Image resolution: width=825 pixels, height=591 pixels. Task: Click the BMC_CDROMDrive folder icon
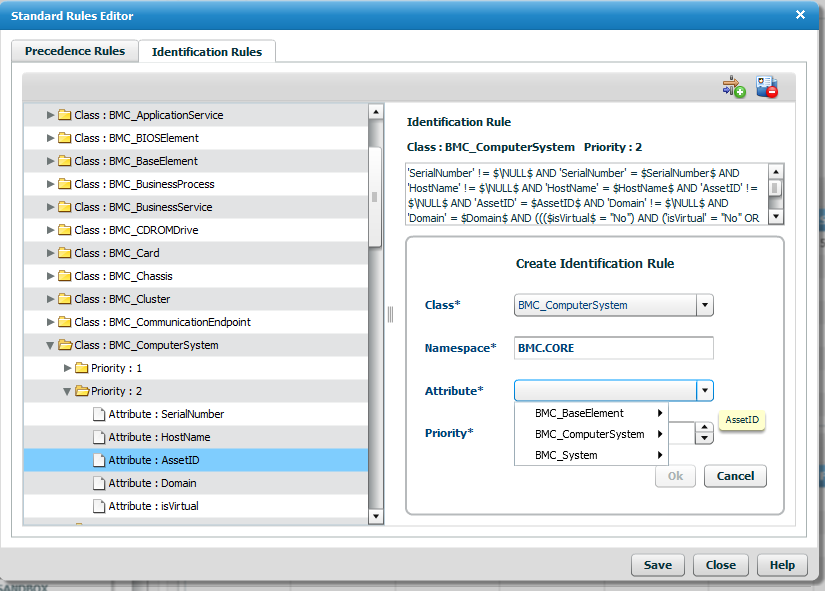click(x=65, y=230)
